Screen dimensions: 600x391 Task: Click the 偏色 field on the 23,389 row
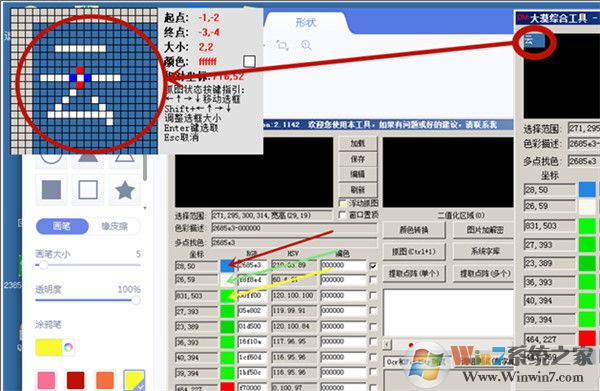click(343, 327)
